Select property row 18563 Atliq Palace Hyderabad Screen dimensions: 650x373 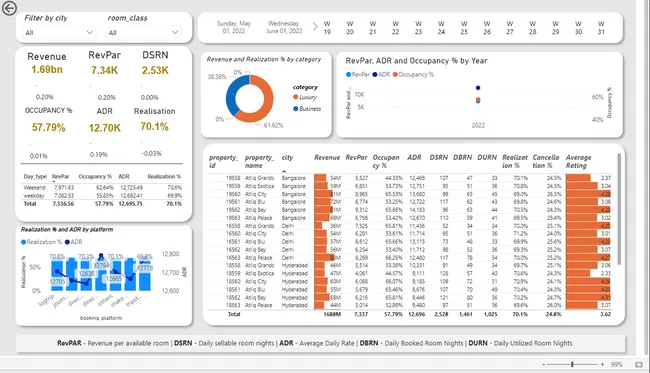(409, 305)
